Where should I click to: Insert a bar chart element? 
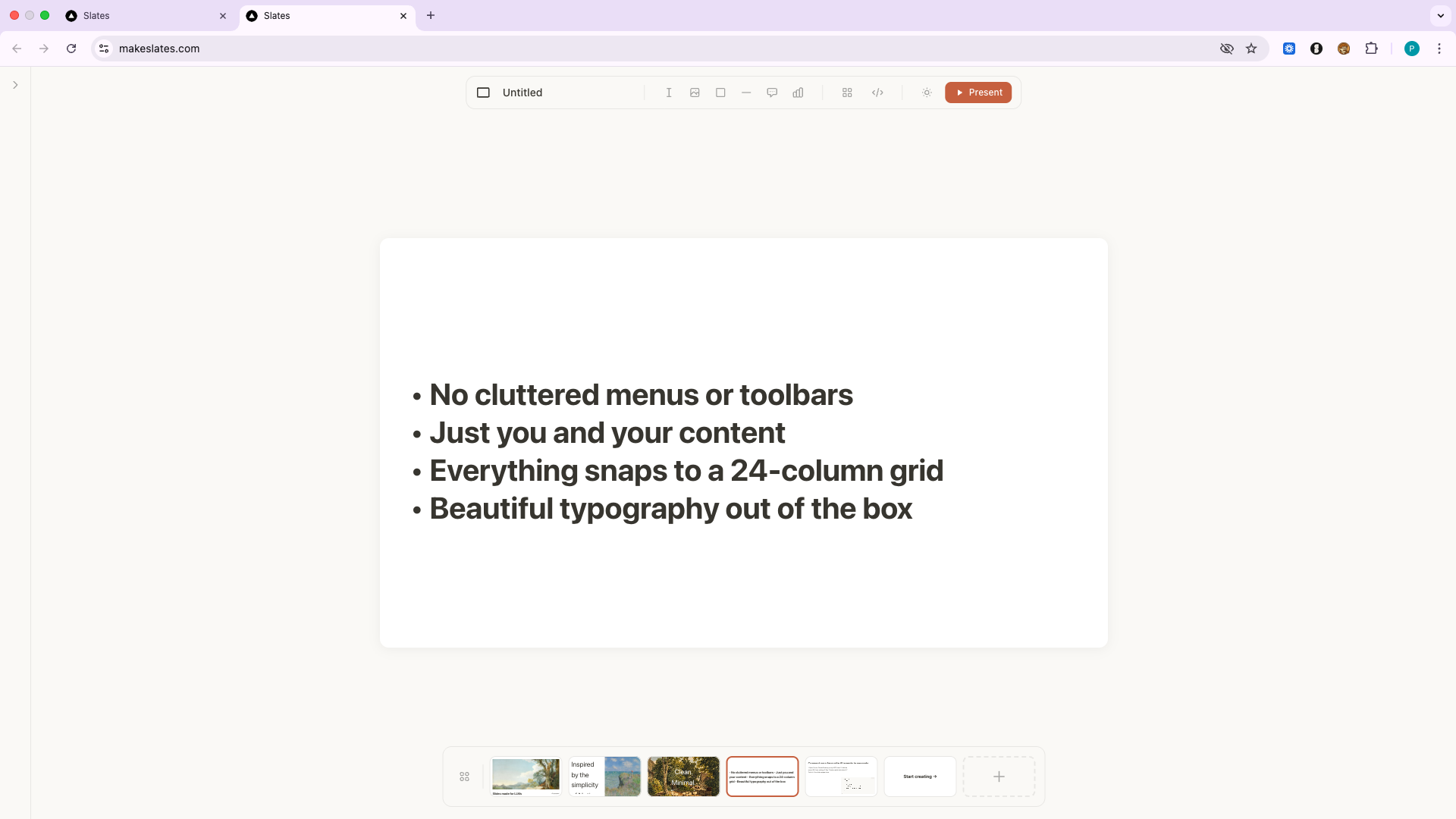(798, 93)
